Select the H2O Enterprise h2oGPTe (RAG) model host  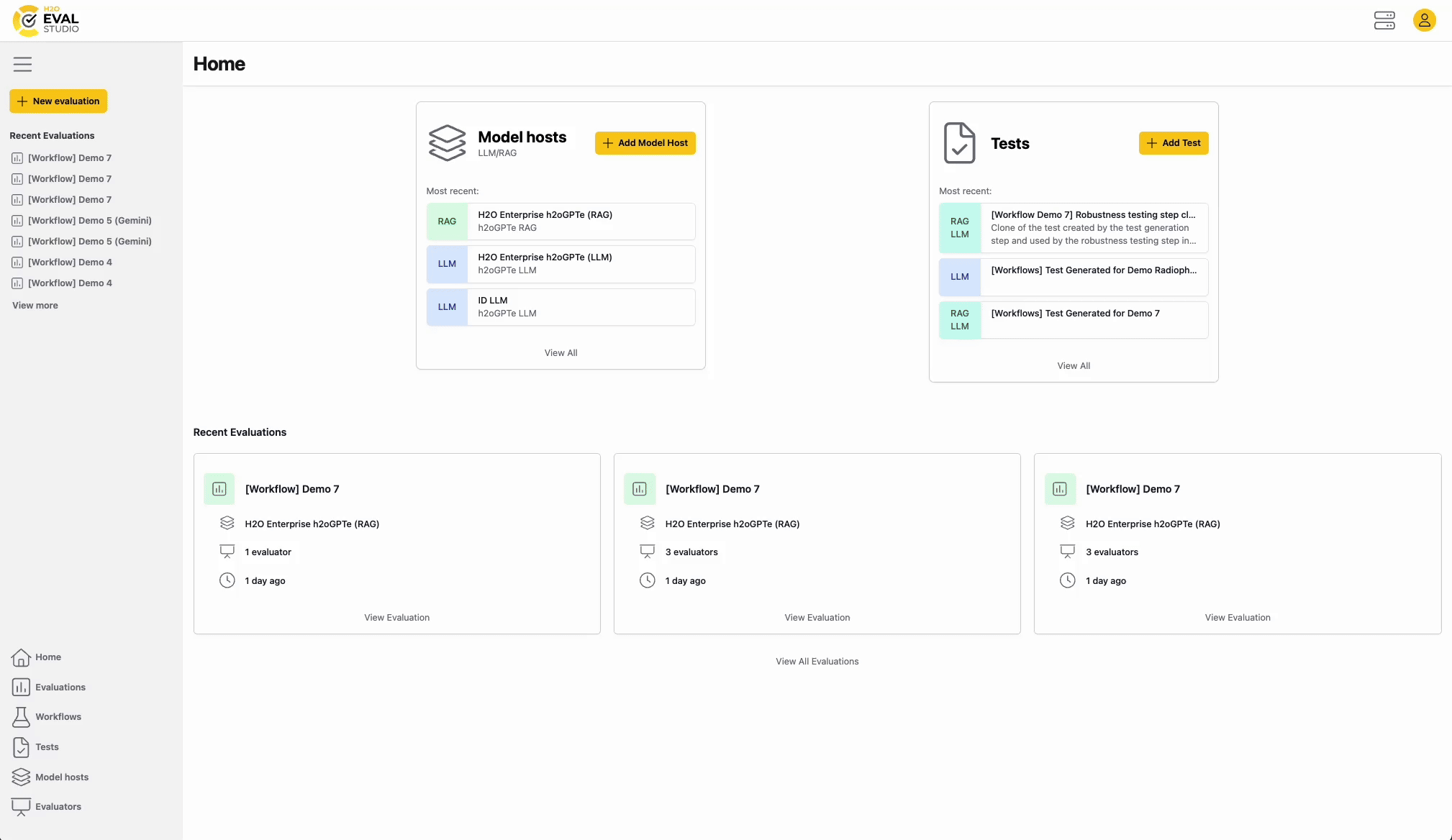[x=561, y=221]
